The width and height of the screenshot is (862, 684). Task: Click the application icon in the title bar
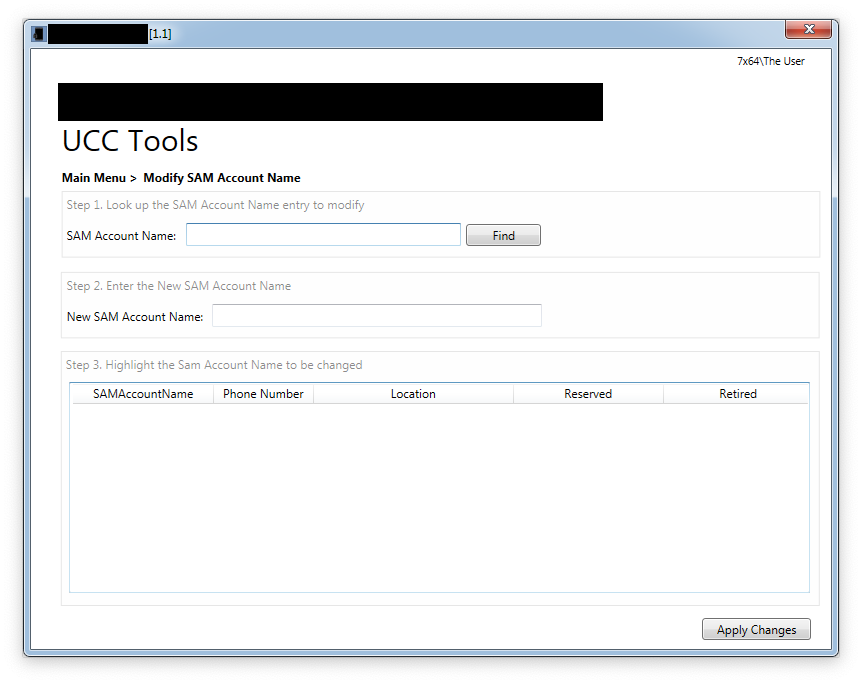(x=38, y=34)
